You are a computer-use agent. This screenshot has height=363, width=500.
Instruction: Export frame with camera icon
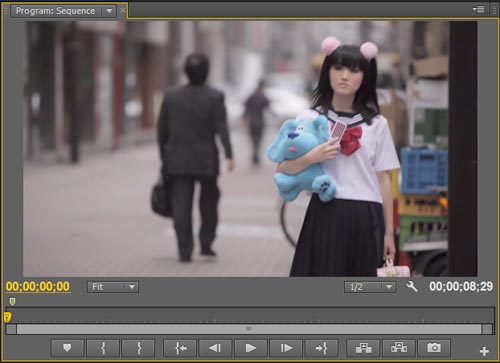[x=434, y=348]
